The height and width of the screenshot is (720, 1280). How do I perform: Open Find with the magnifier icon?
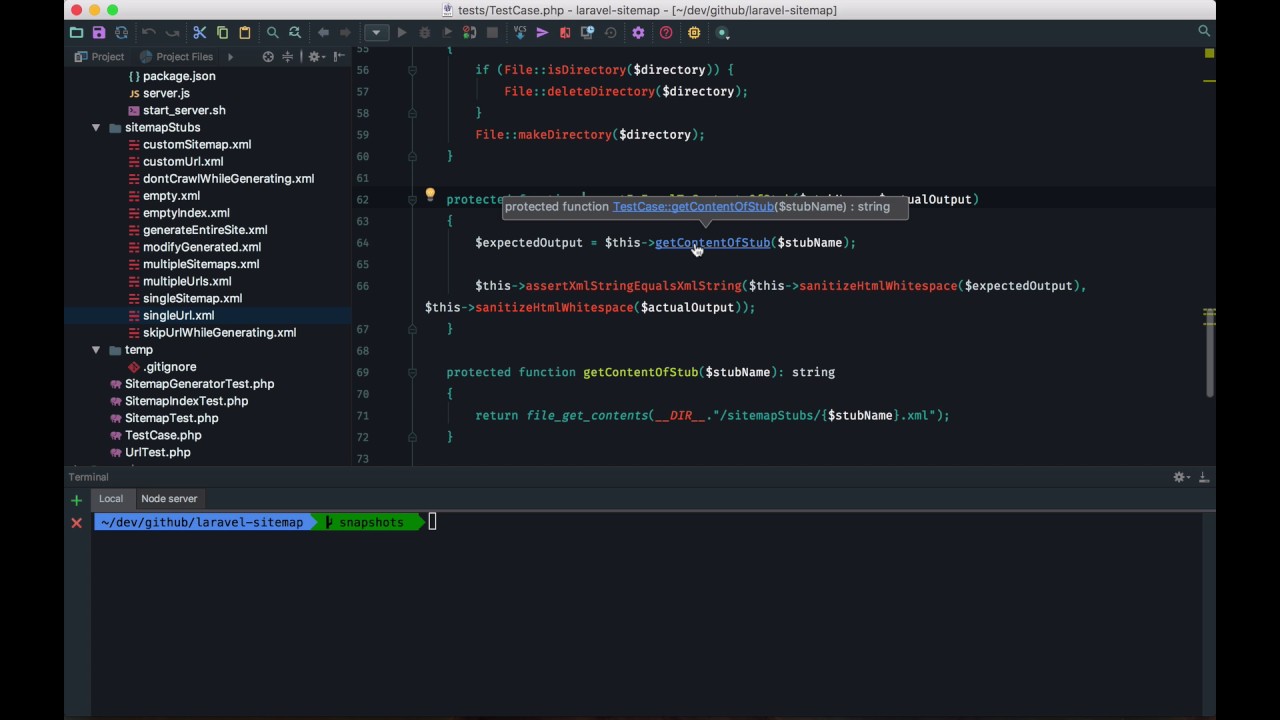click(x=272, y=32)
